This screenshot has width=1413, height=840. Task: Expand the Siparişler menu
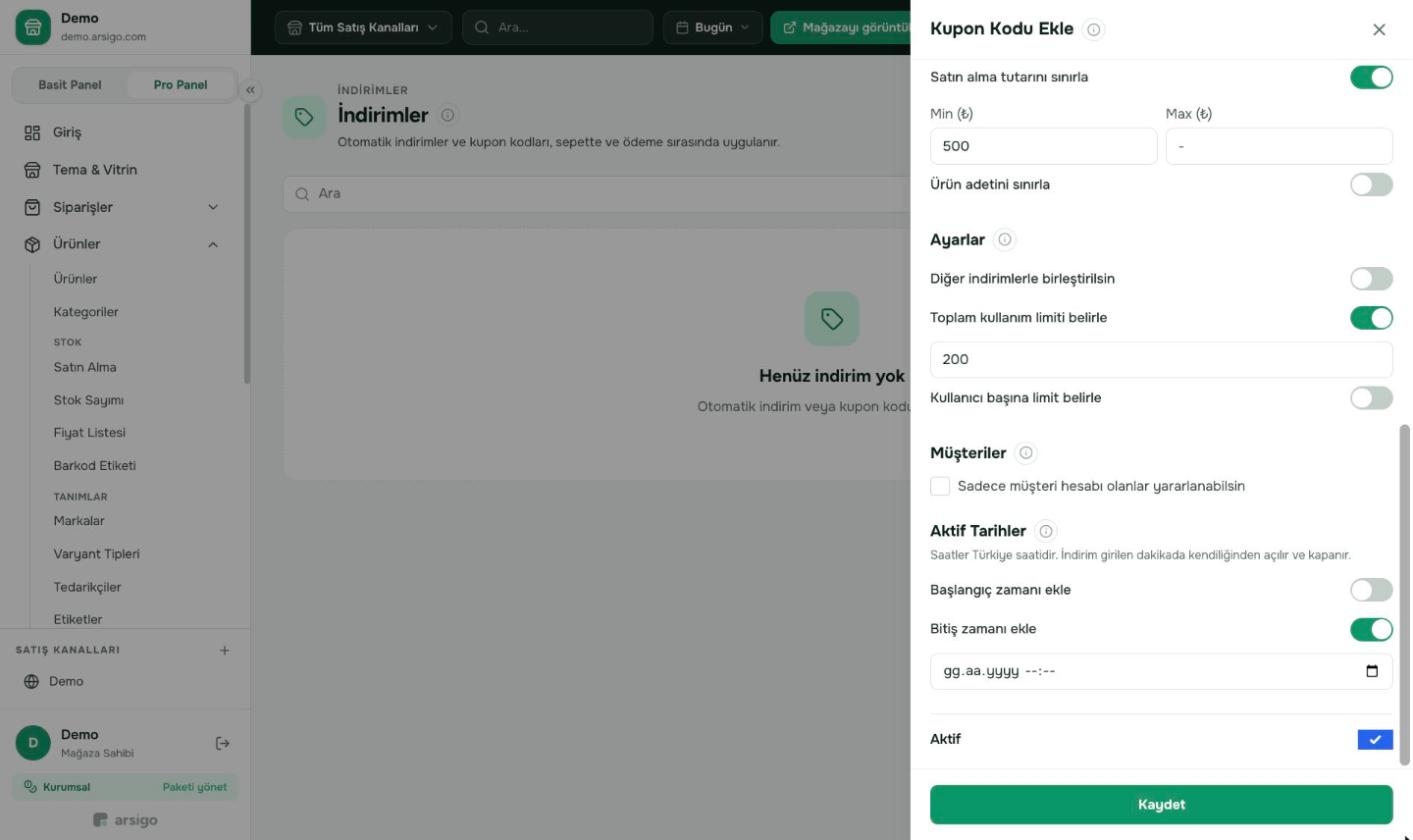coord(125,207)
